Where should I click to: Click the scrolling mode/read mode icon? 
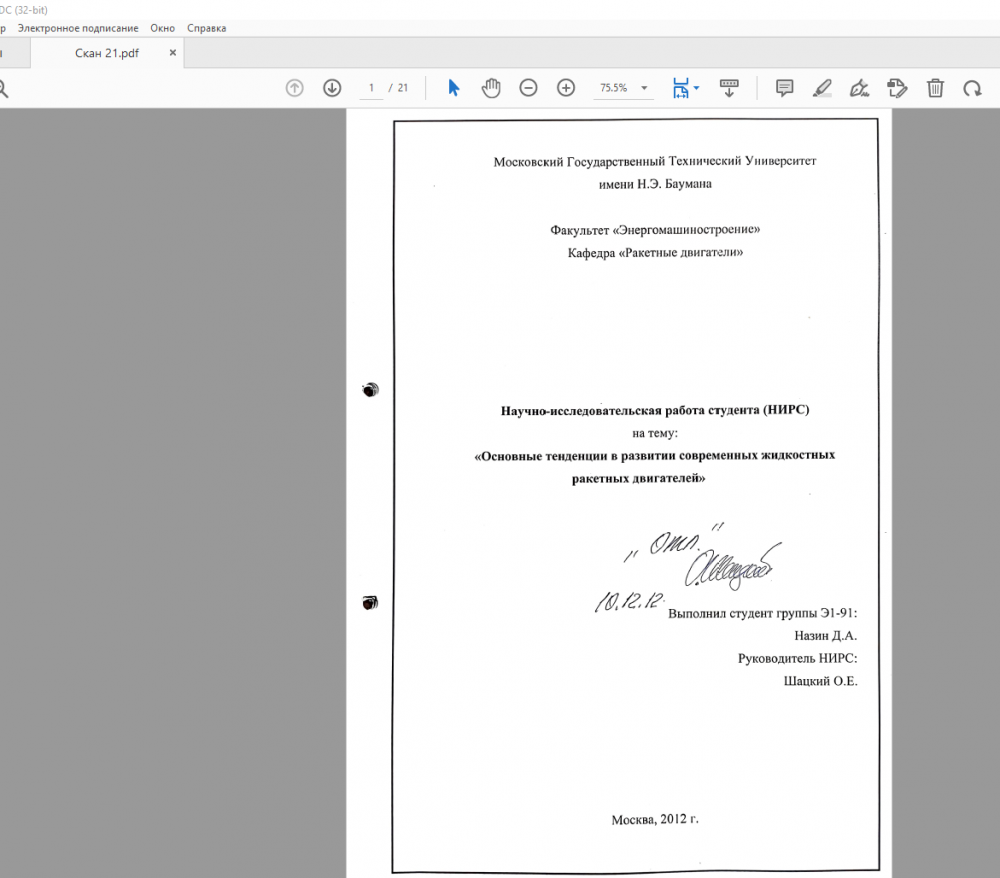(x=729, y=88)
